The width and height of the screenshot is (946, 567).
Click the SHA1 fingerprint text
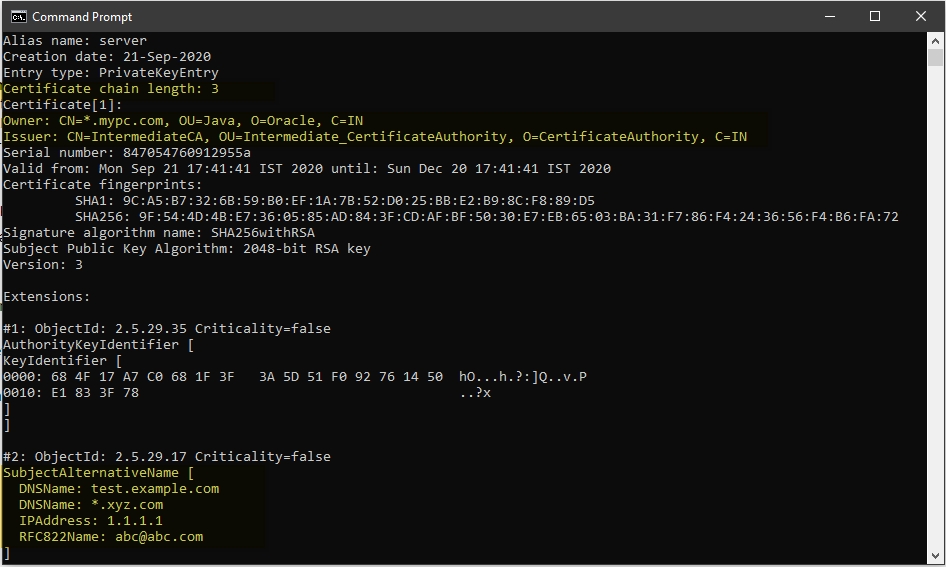[x=335, y=201]
